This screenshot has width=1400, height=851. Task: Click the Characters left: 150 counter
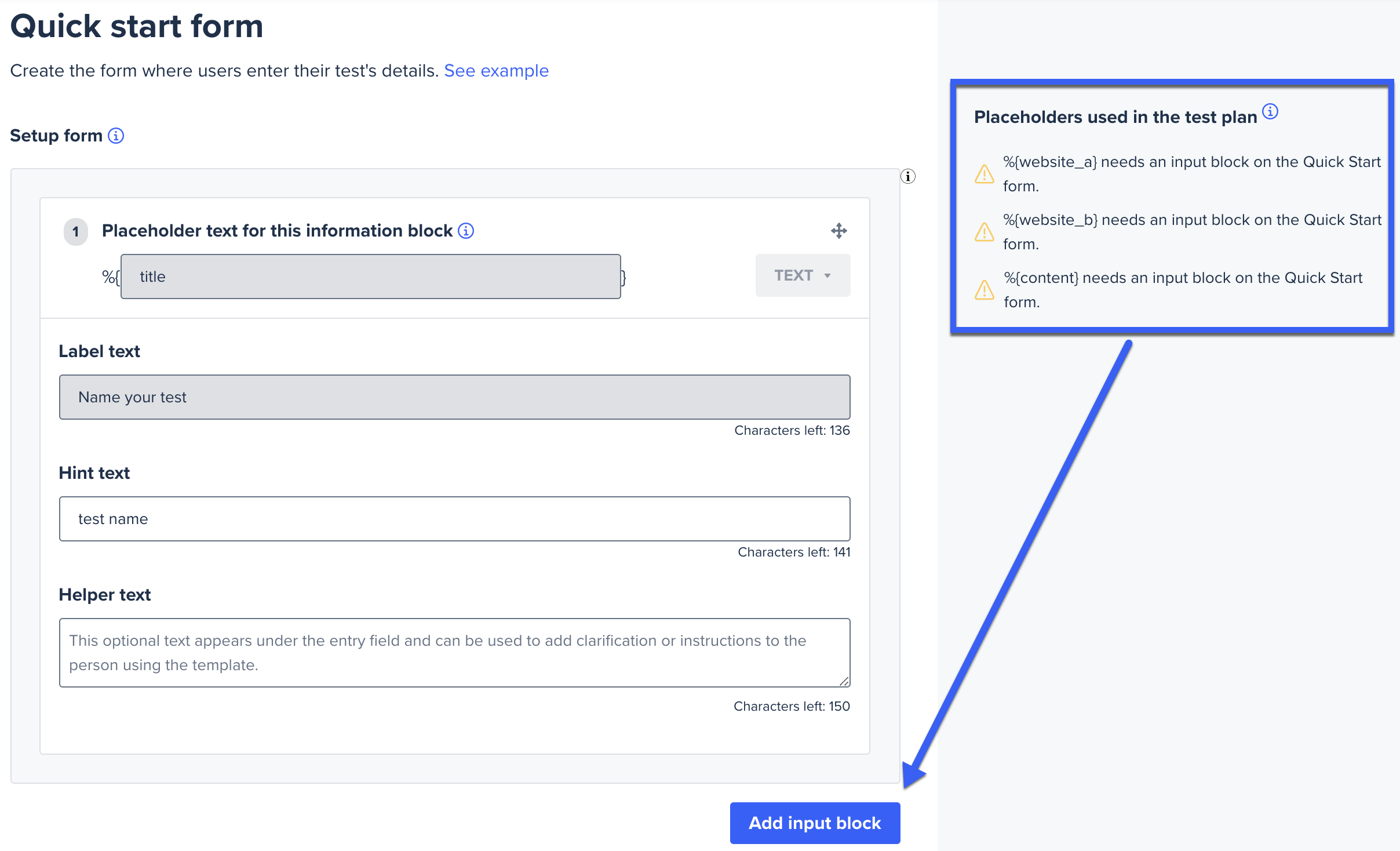[x=792, y=706]
